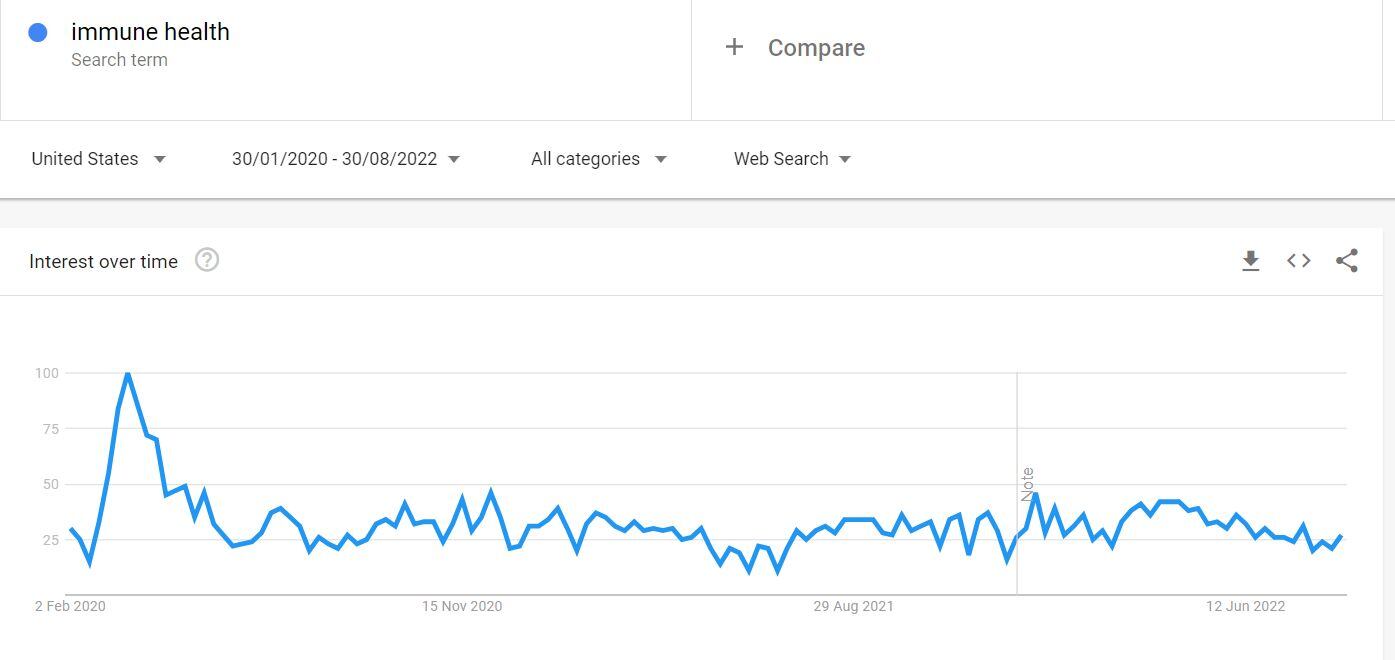Click the peak point at 100 on chart
Image resolution: width=1395 pixels, height=660 pixels.
click(127, 374)
